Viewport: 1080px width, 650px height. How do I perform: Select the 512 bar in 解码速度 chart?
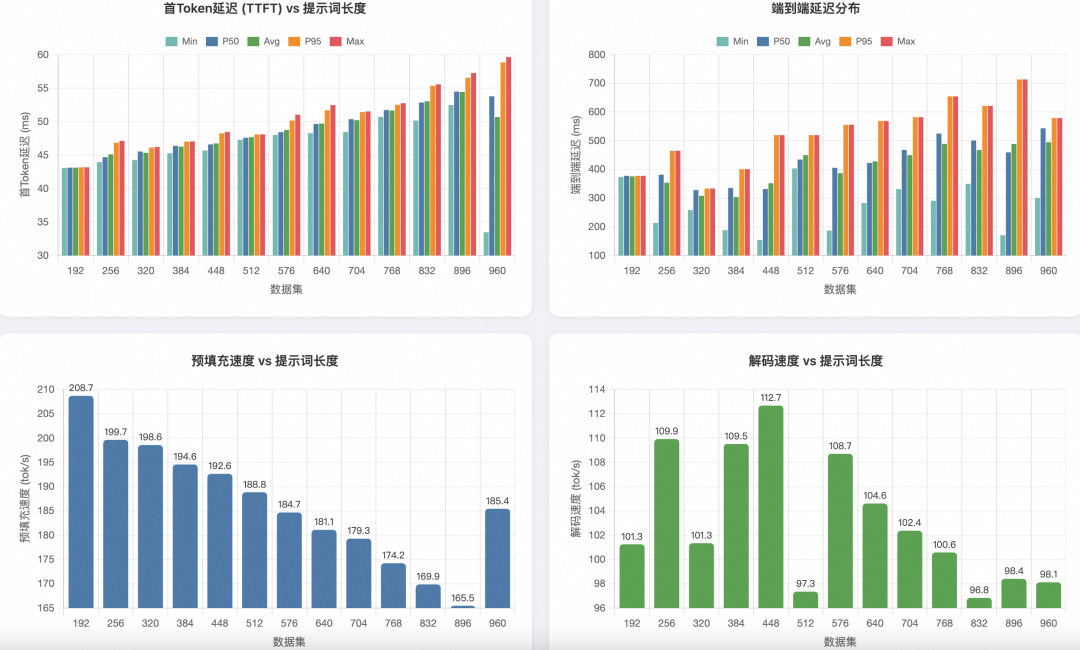click(805, 600)
